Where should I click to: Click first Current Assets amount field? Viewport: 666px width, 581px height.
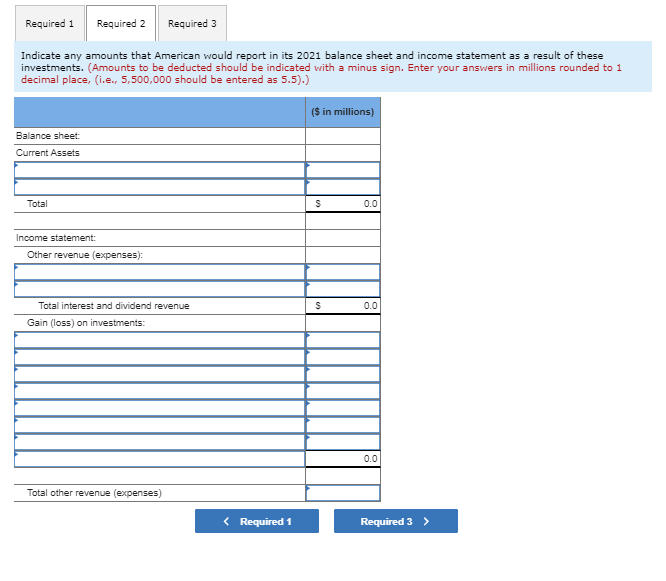pyautogui.click(x=343, y=170)
